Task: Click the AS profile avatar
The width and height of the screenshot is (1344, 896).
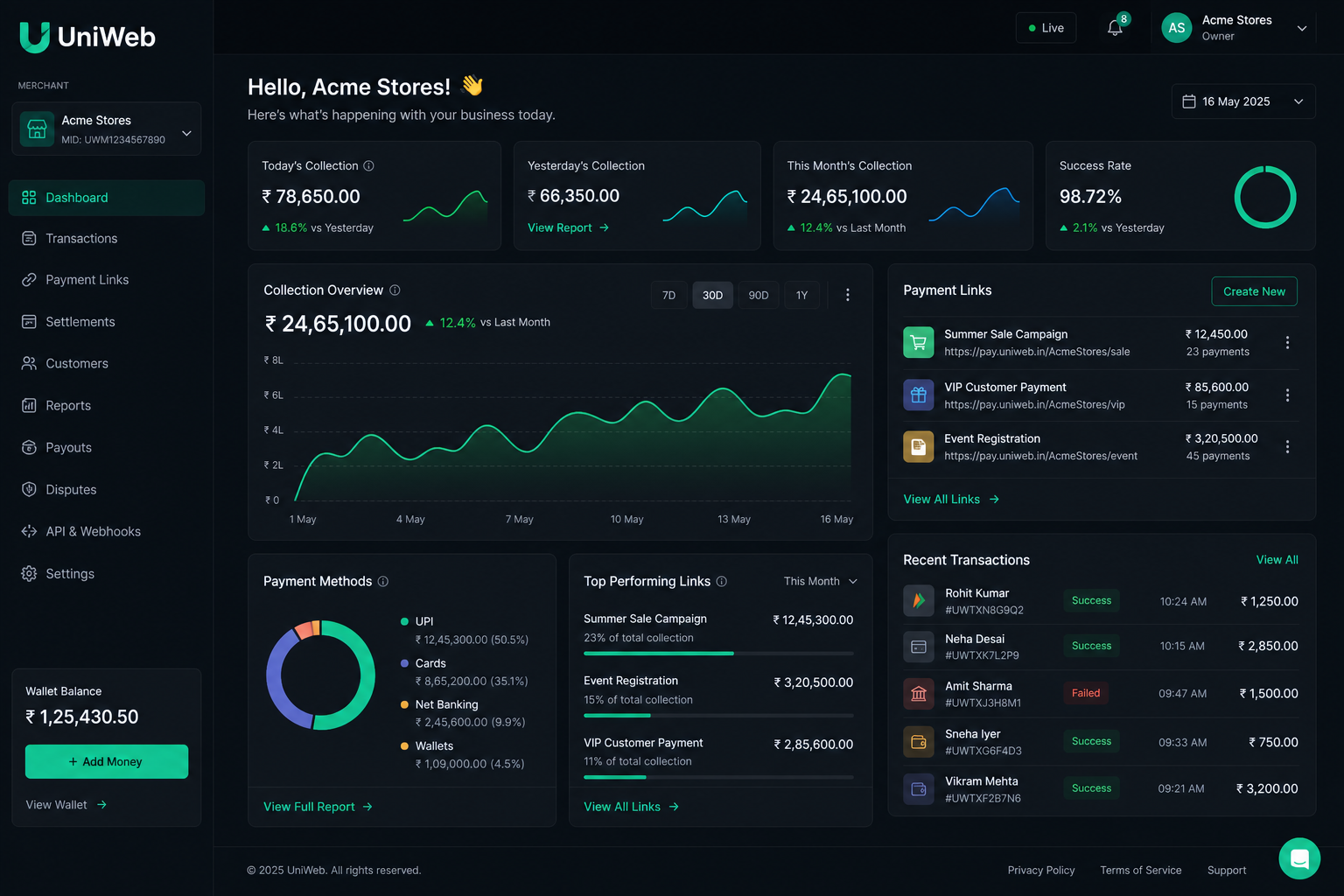Action: coord(1177,28)
